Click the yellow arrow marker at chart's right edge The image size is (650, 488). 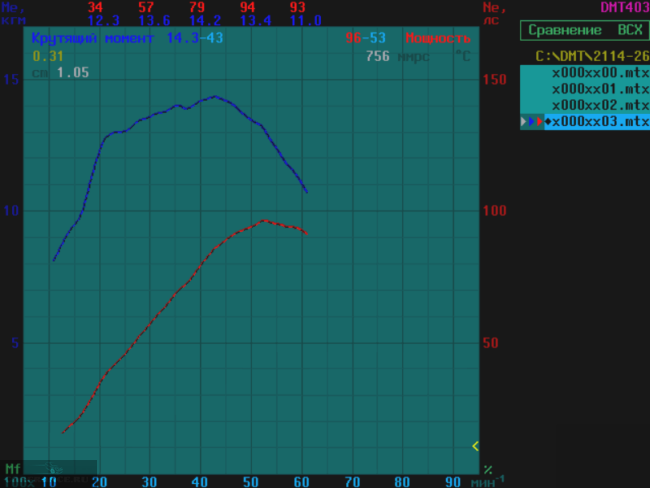coord(475,446)
